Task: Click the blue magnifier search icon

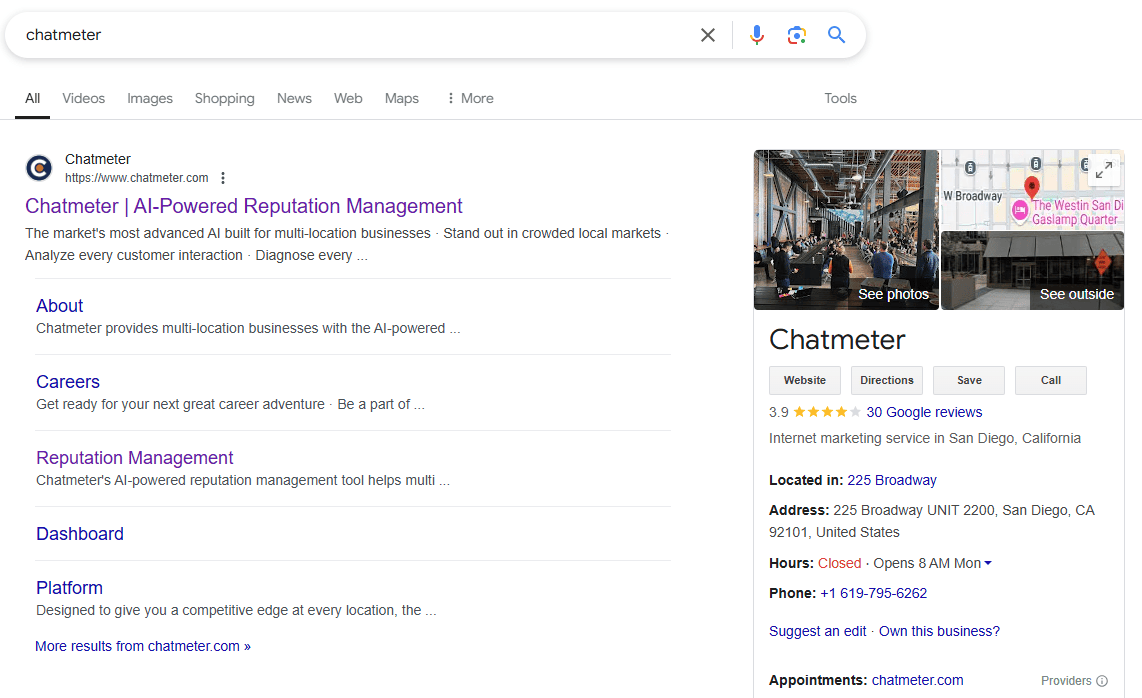Action: 837,35
